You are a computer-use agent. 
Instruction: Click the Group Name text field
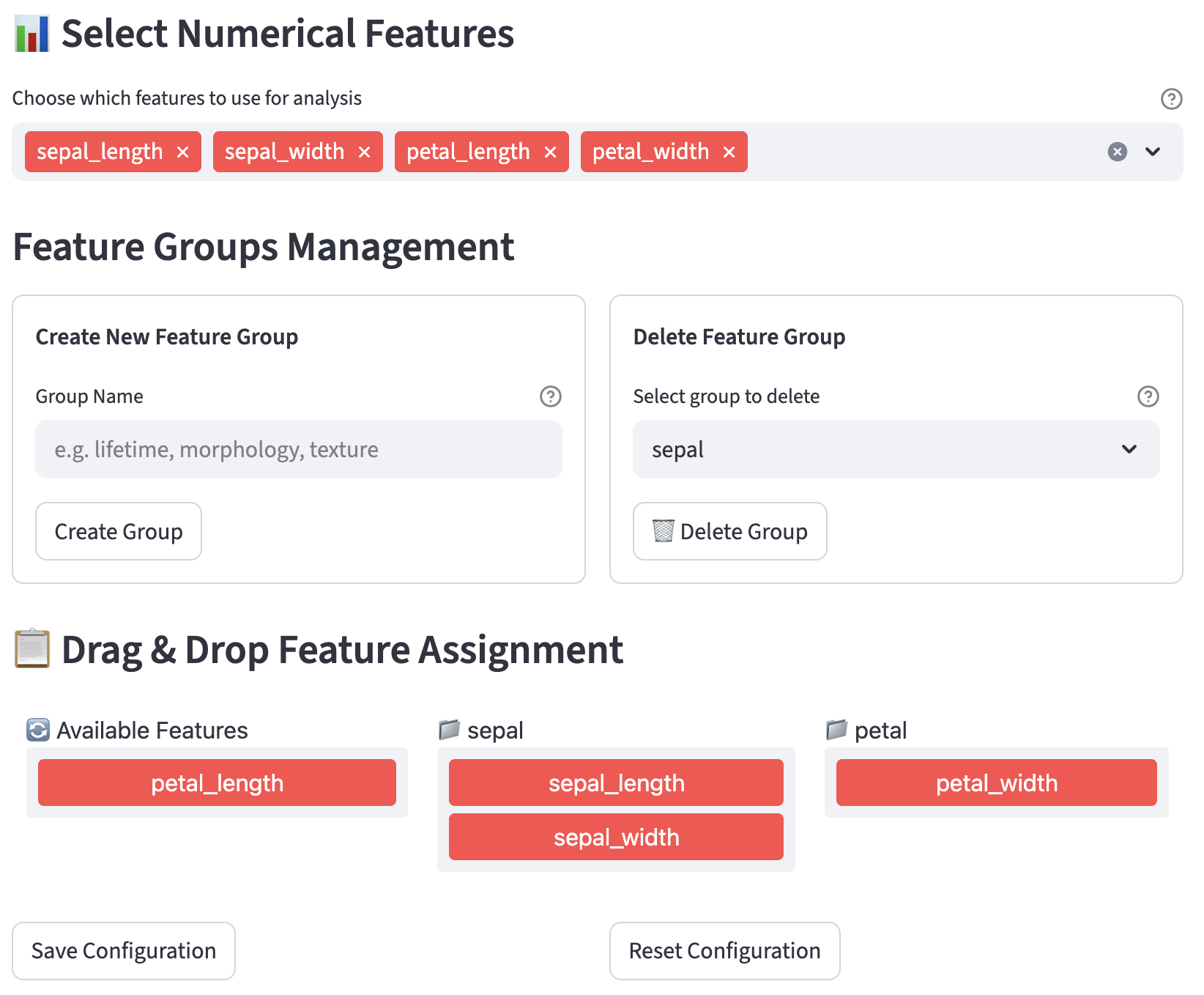coord(299,449)
